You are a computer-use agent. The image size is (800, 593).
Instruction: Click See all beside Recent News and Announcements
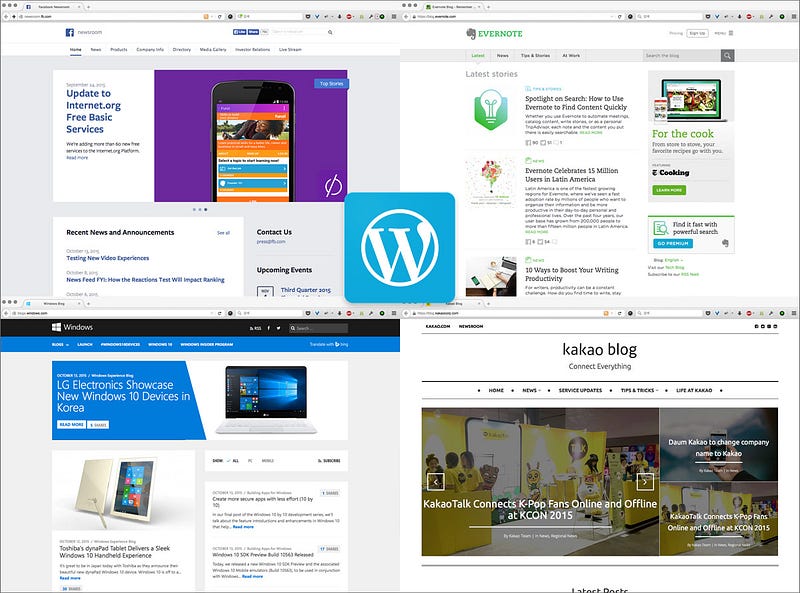pos(223,233)
